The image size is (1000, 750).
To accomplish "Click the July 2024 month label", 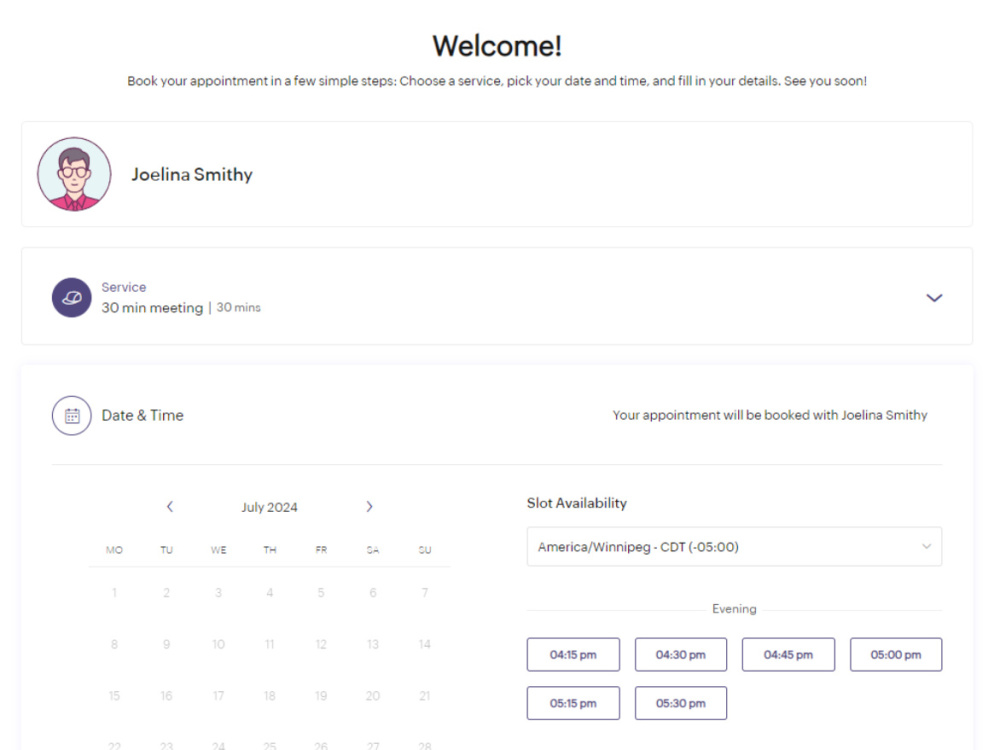I will pos(269,507).
